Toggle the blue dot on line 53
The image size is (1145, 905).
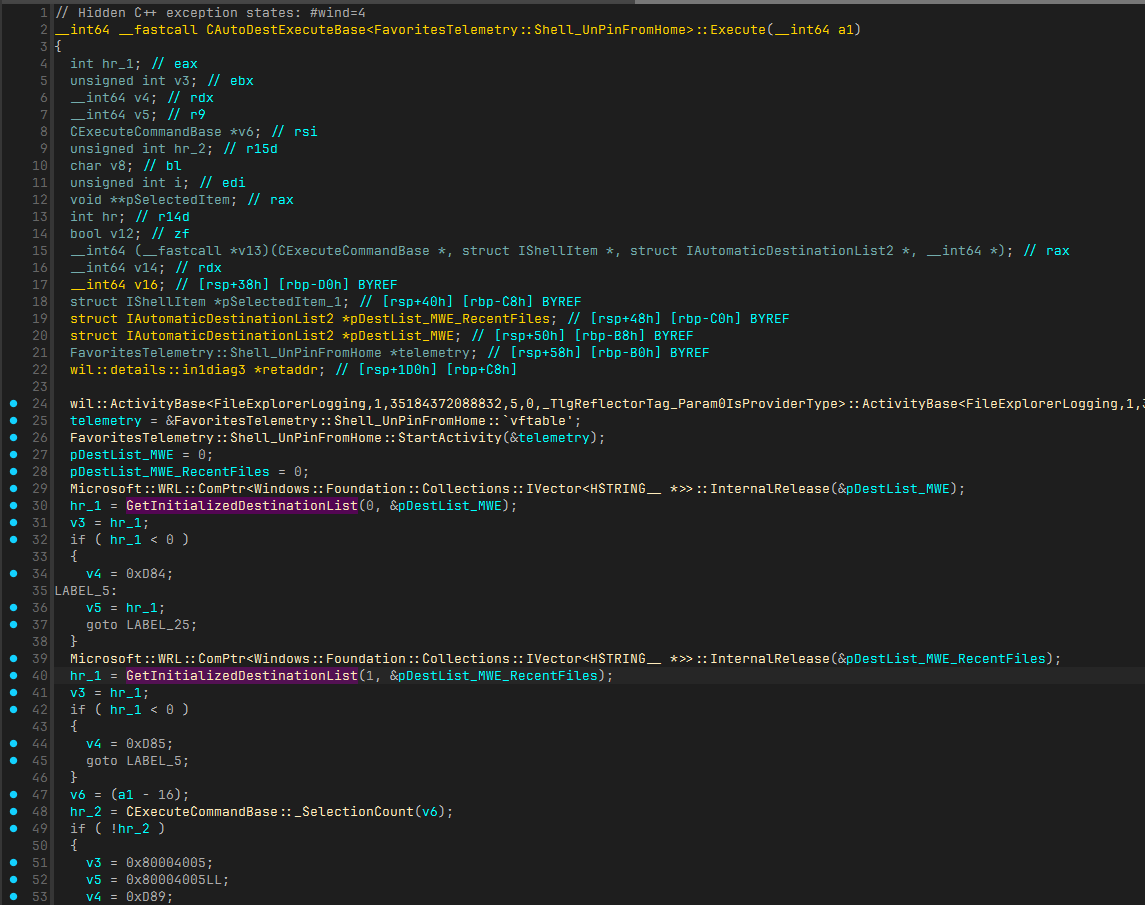(x=13, y=896)
